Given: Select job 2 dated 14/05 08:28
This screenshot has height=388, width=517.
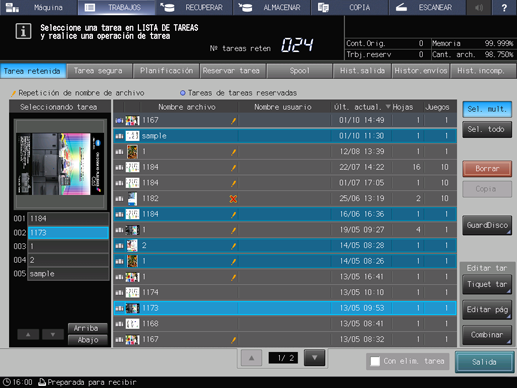Looking at the screenshot, I should pos(285,246).
